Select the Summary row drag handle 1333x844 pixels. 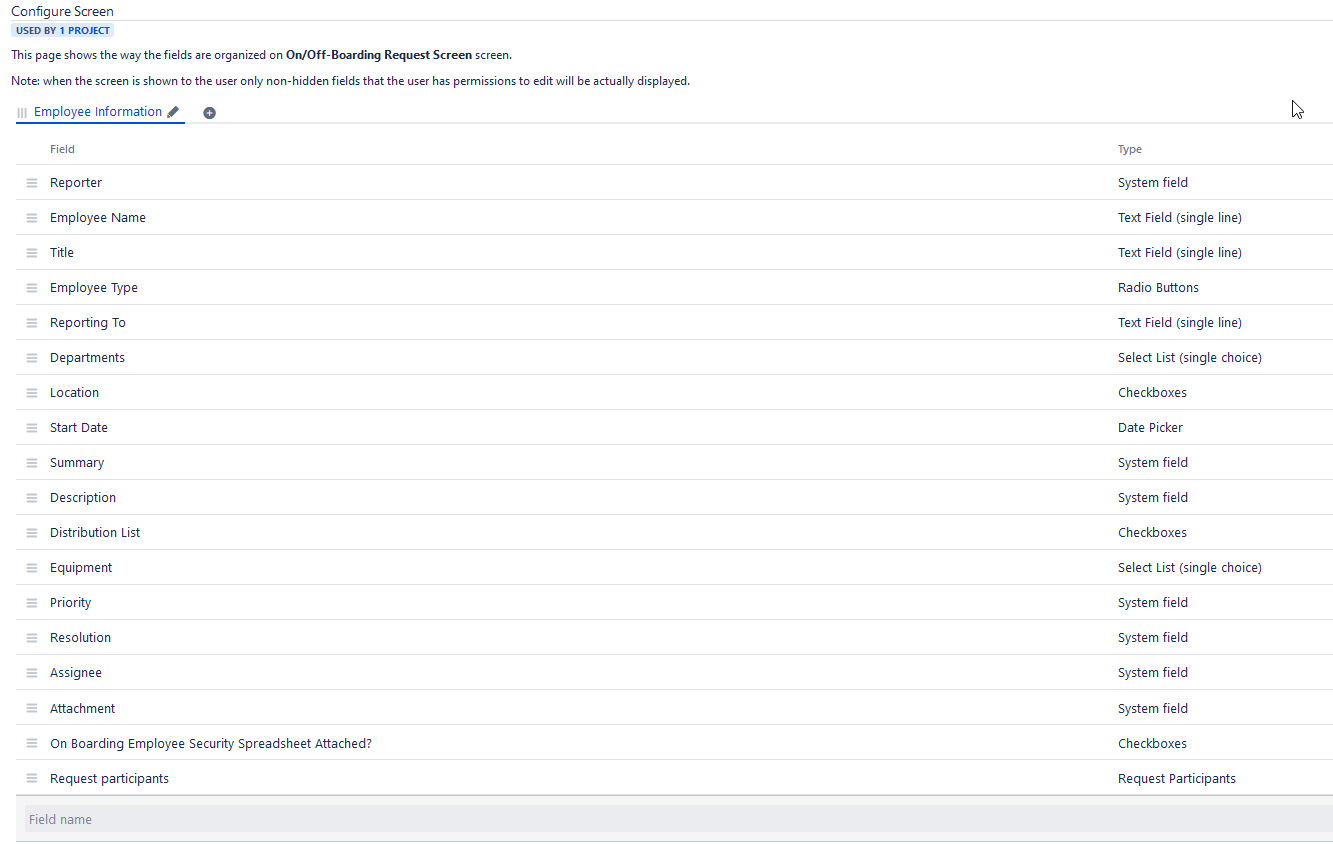[32, 463]
